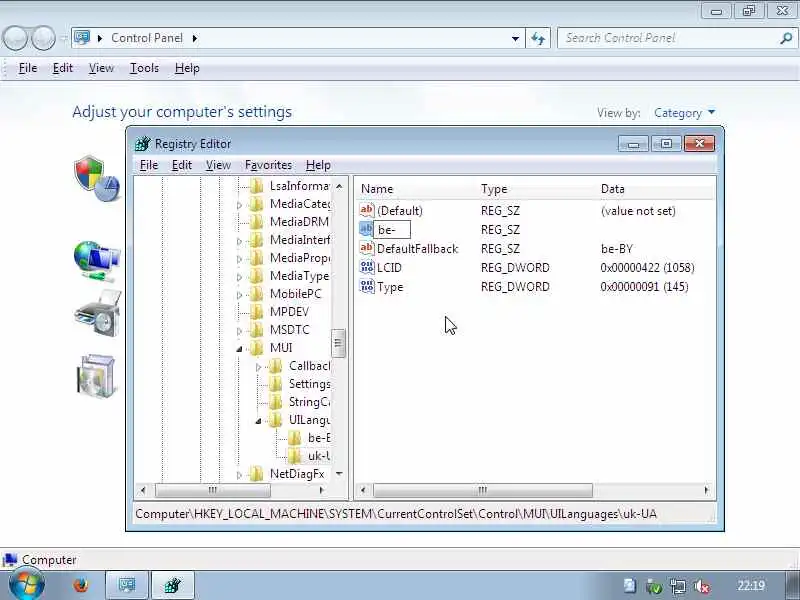Click the muted volume tray icon
The image size is (800, 600).
pos(703,586)
